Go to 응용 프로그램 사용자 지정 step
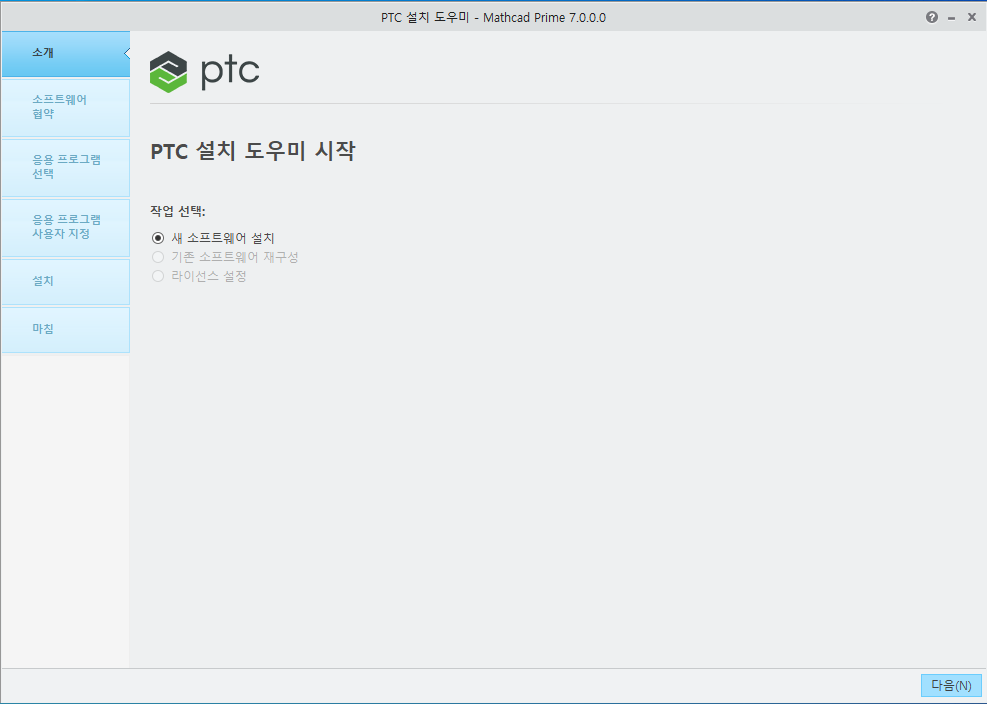 coord(65,227)
